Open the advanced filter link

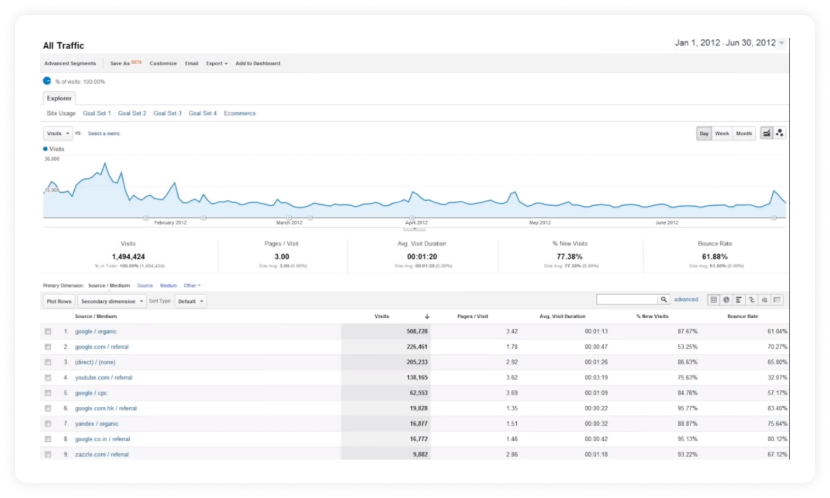686,300
